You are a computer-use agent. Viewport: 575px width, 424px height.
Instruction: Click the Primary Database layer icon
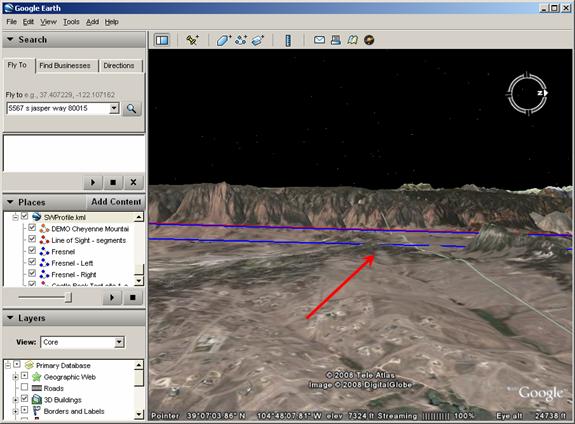tap(29, 365)
